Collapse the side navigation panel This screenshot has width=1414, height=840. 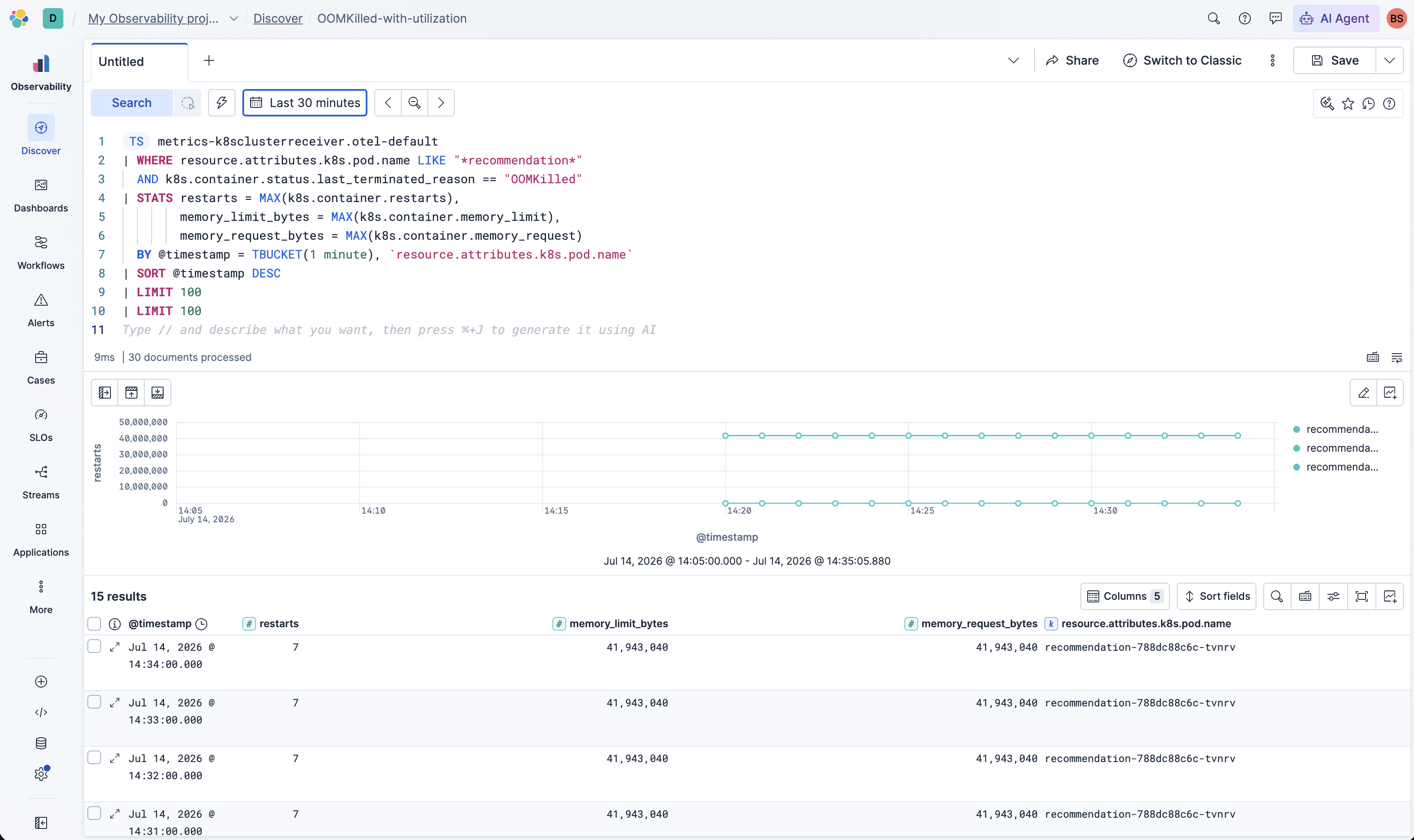41,822
